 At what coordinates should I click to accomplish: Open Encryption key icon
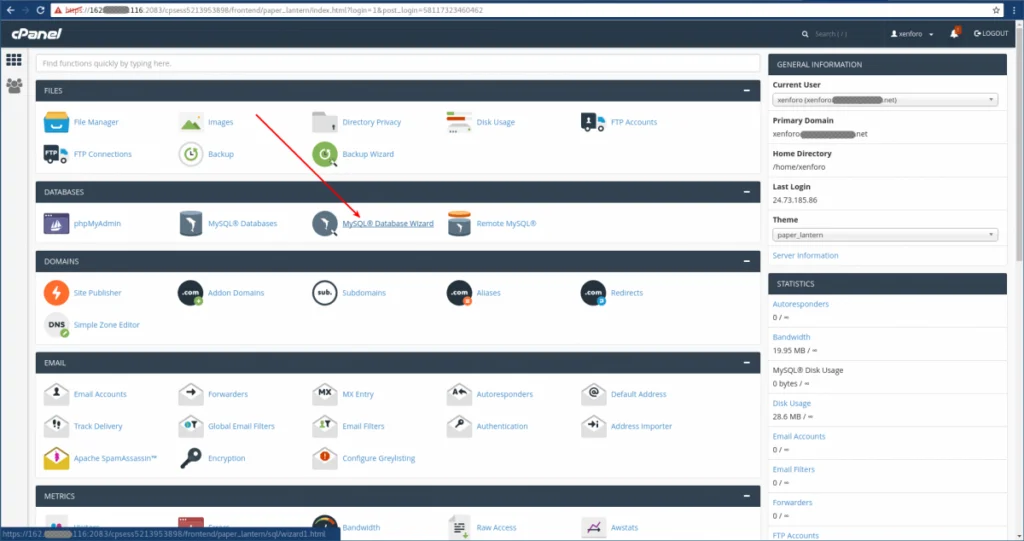point(191,458)
